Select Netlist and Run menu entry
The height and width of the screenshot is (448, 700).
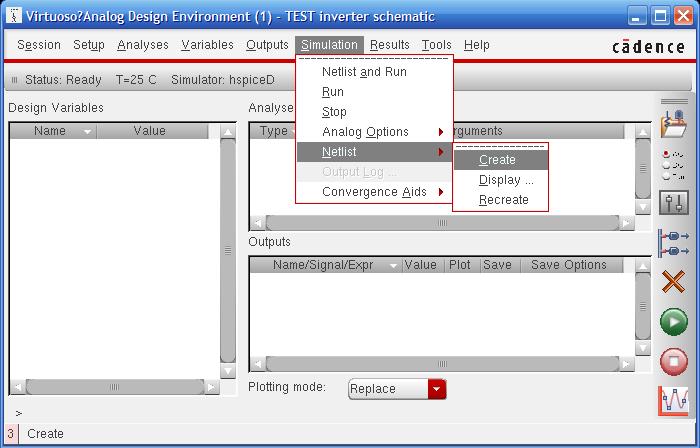364,72
